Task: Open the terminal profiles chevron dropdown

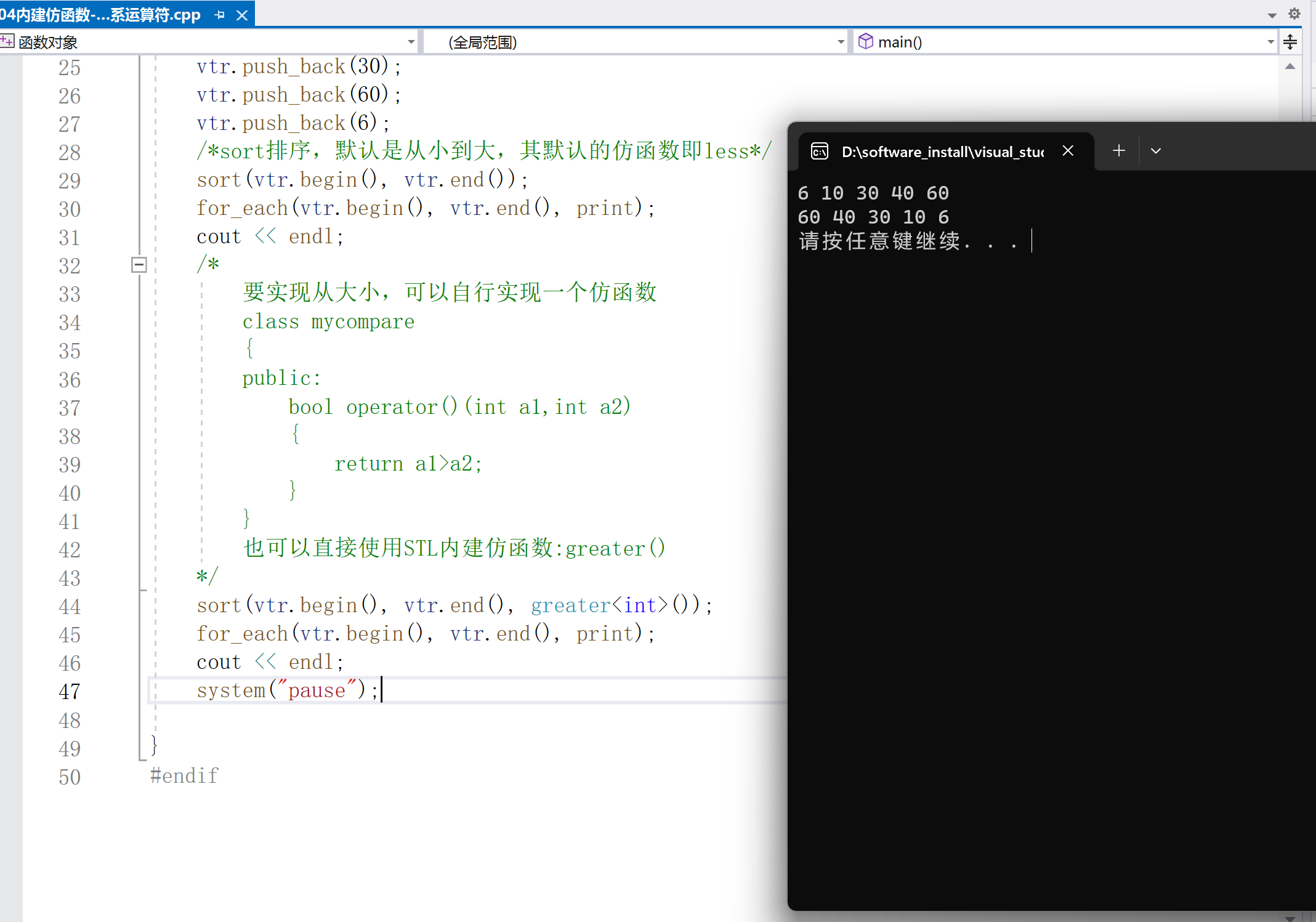Action: (x=1155, y=151)
